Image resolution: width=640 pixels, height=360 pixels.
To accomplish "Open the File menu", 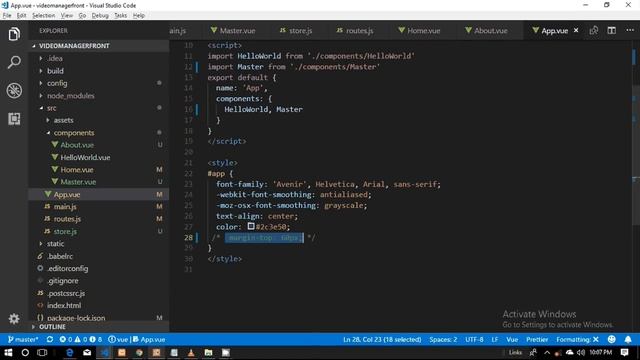I will point(7,16).
